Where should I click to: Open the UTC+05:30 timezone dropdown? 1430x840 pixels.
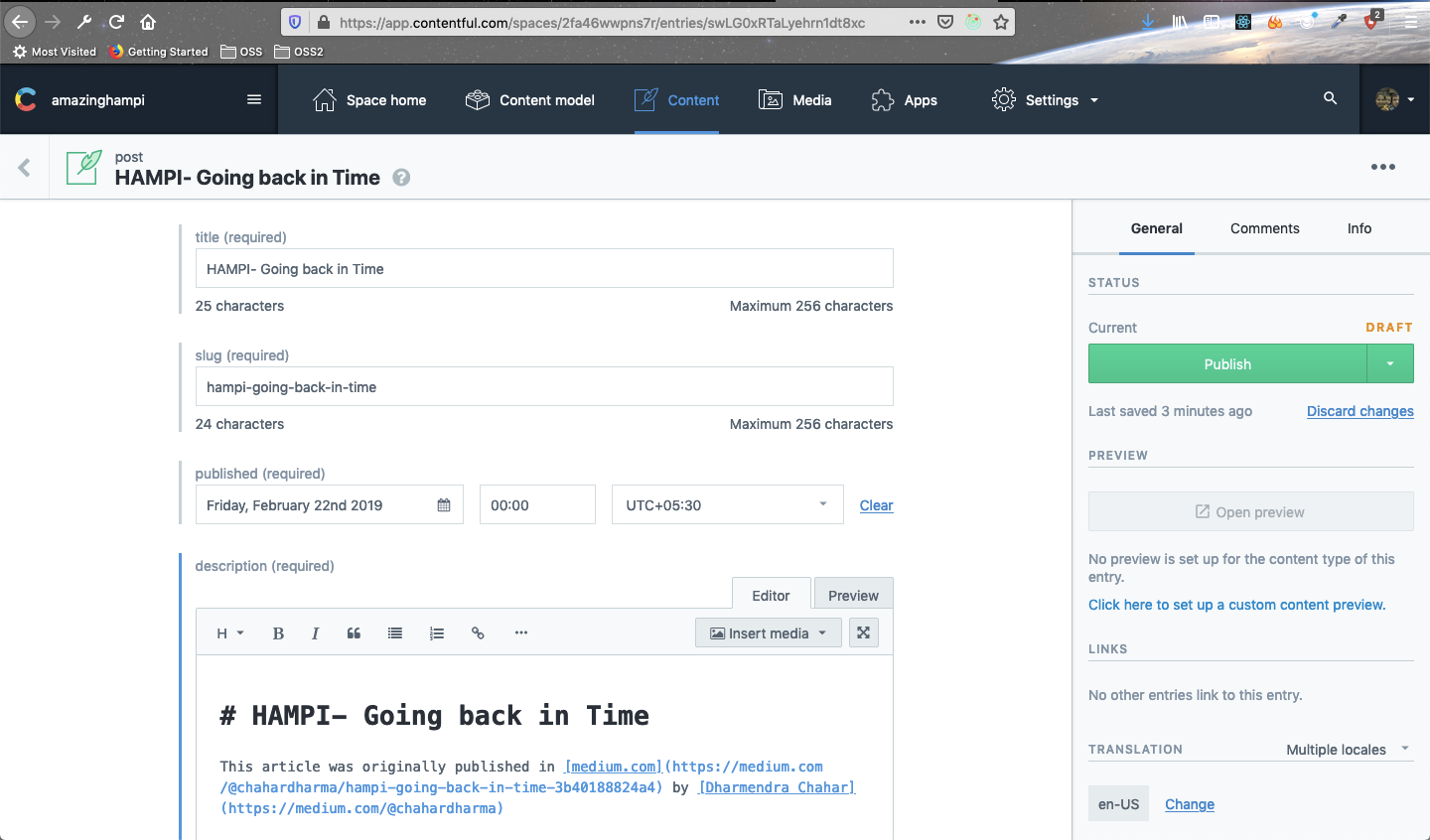(728, 504)
